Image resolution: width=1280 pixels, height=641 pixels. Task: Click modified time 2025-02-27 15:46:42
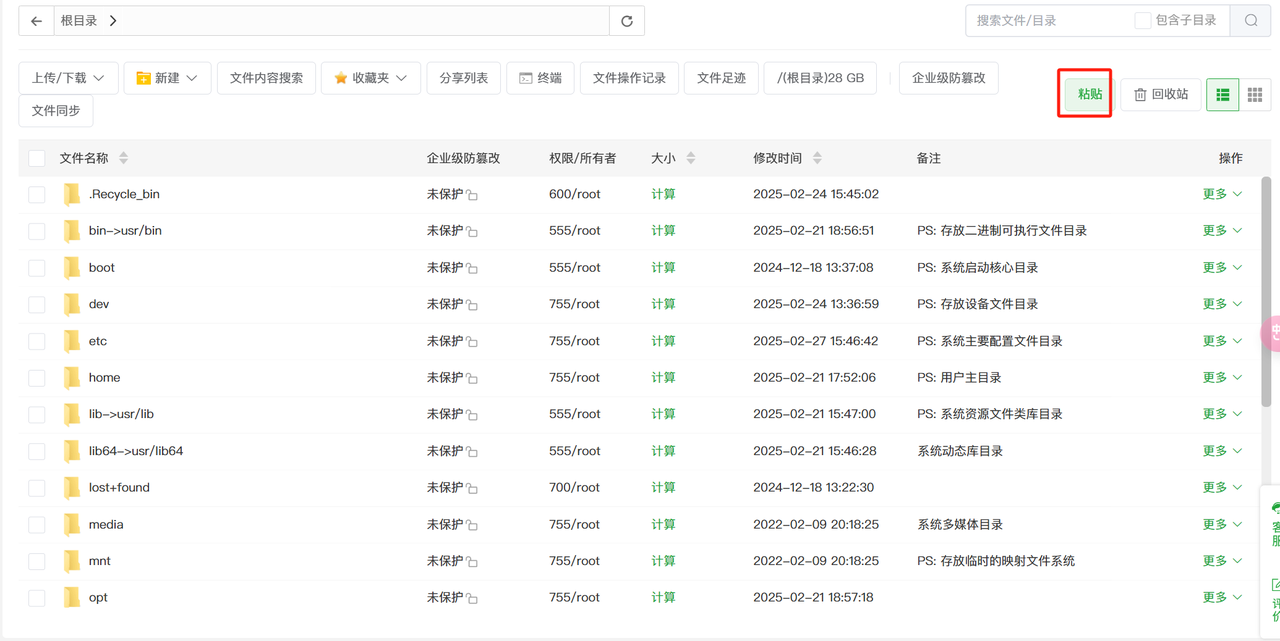tap(816, 341)
